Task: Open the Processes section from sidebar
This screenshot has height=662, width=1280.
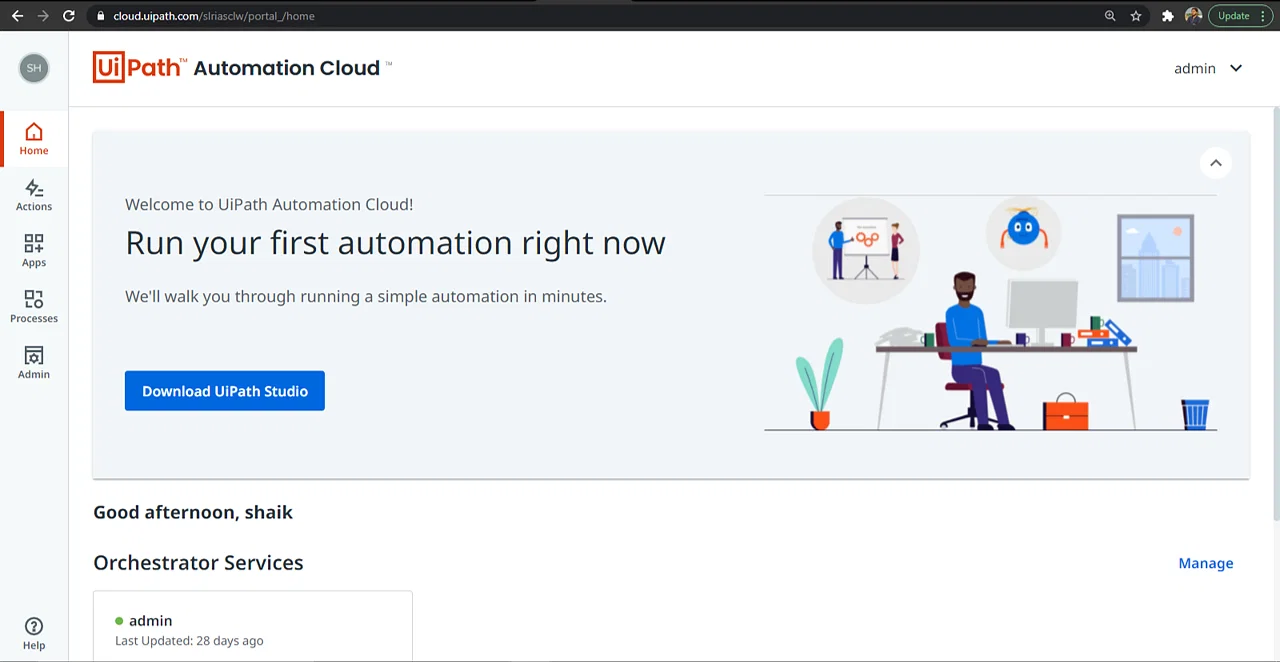Action: 33,306
